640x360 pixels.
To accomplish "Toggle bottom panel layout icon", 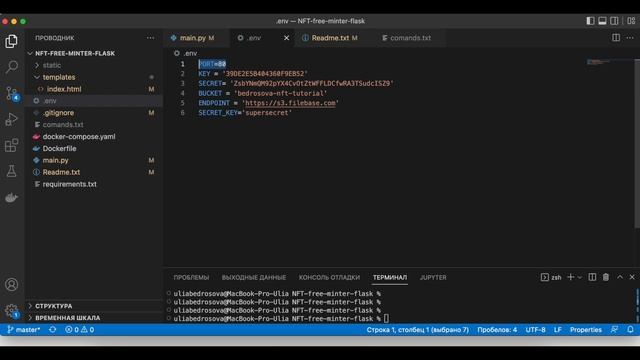I will (602, 21).
